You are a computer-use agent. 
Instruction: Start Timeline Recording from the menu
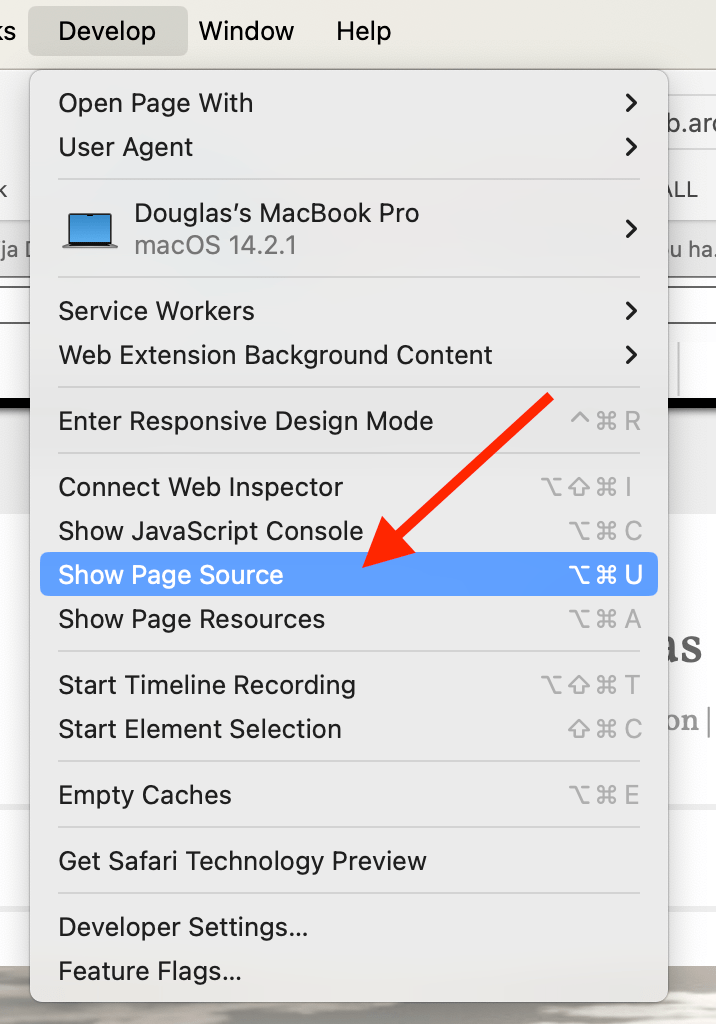(207, 685)
